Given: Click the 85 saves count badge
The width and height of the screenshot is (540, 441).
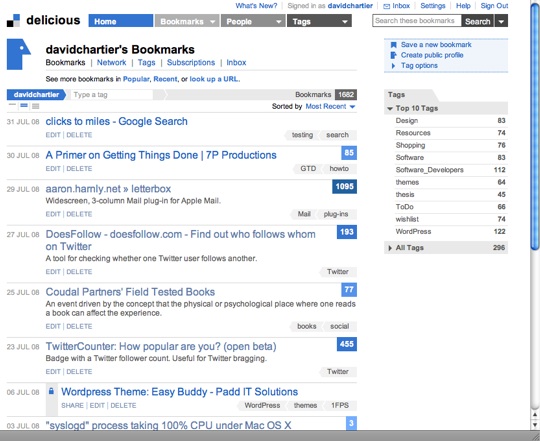Looking at the screenshot, I should (349, 153).
